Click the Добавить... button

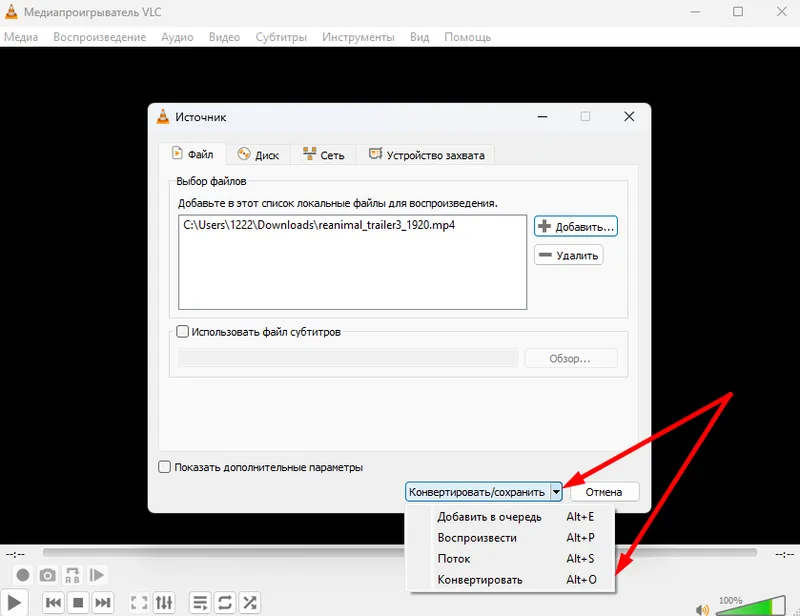[576, 227]
